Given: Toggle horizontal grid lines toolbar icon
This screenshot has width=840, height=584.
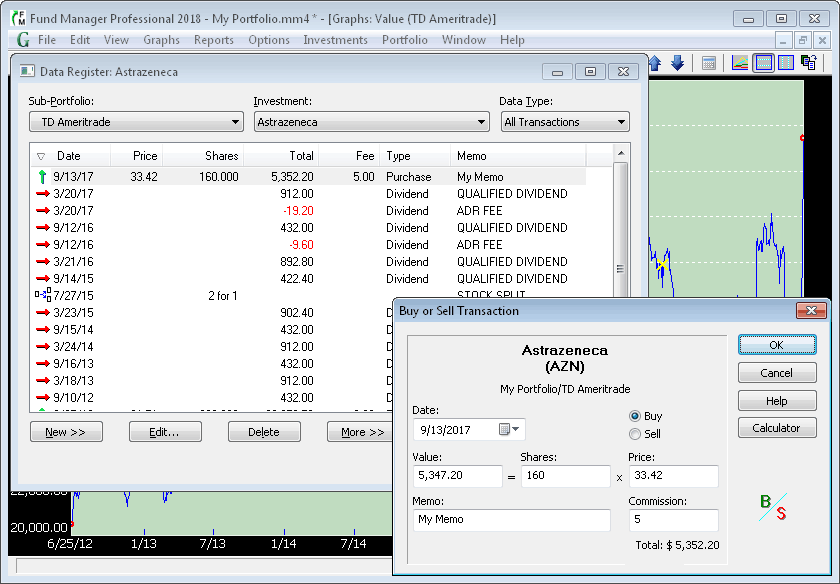Looking at the screenshot, I should [x=763, y=63].
